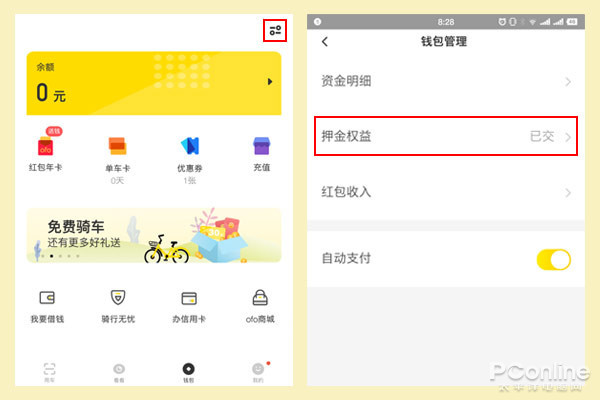This screenshot has height=400, width=600.
Task: Expand the balance card arrow
Action: (270, 82)
